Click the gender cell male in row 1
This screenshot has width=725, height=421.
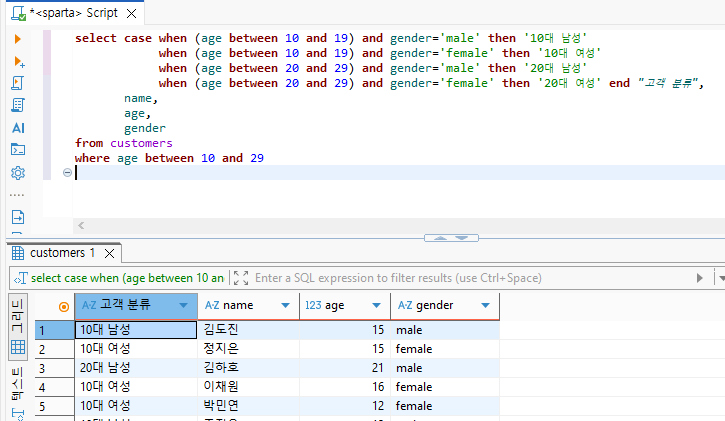tap(445, 330)
